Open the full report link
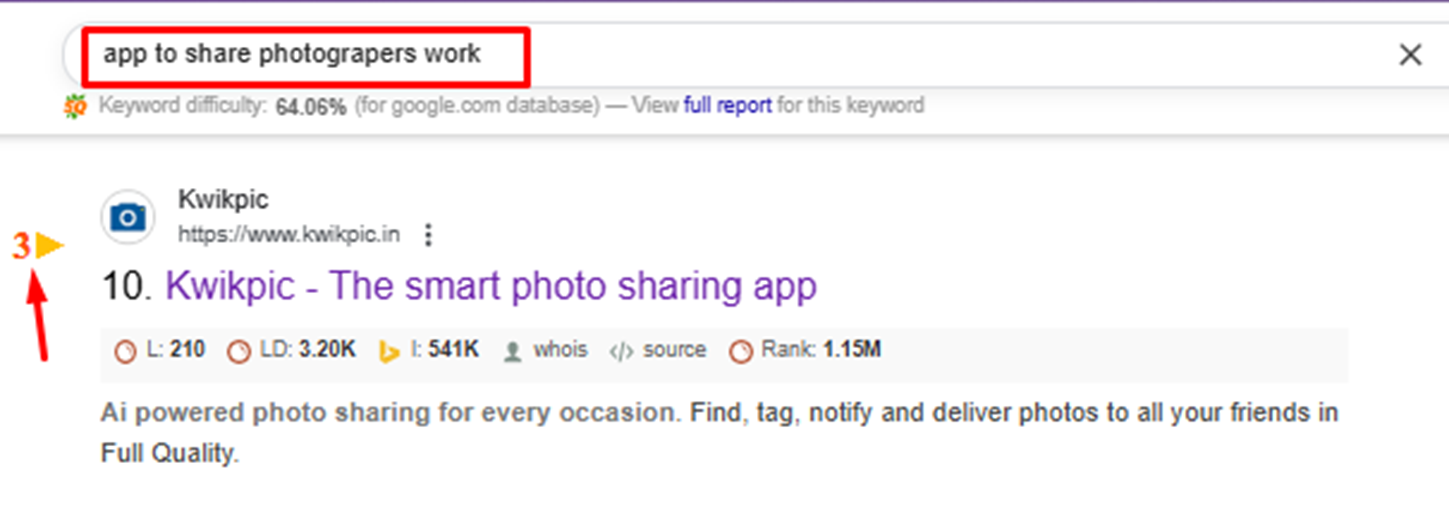Viewport: 1449px width, 517px height. pos(727,105)
